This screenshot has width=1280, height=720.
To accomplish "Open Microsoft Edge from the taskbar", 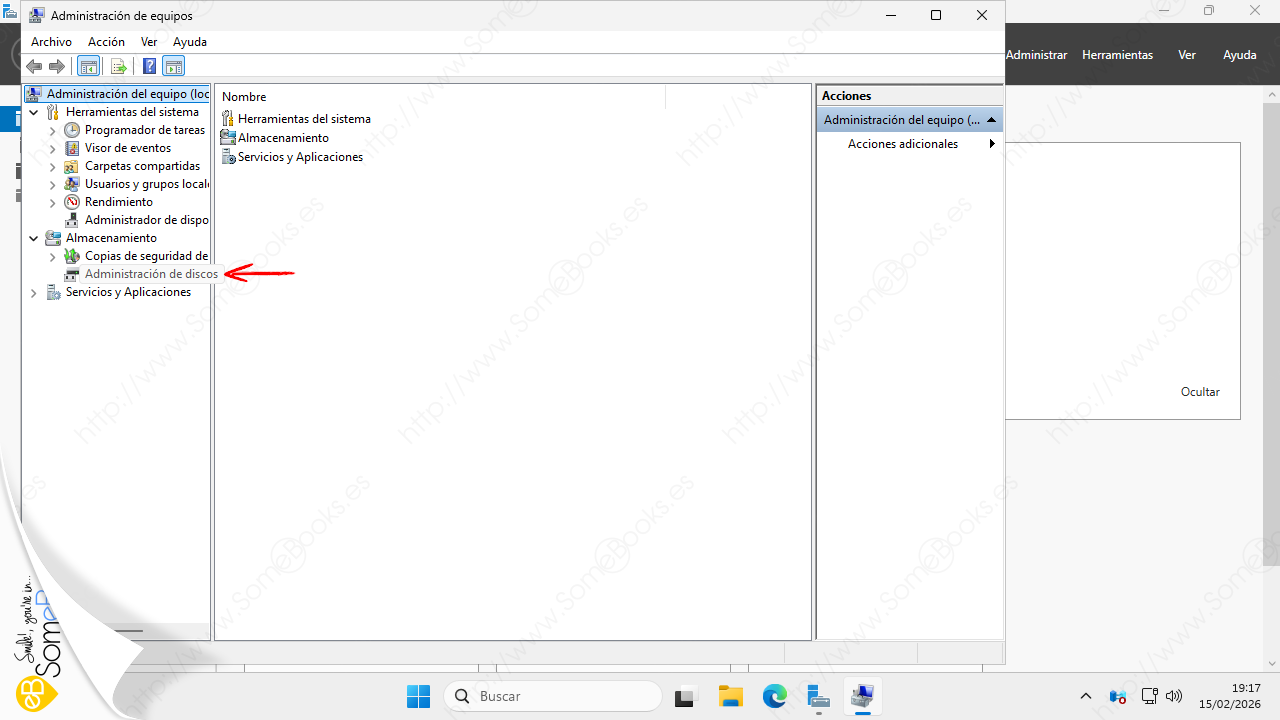I will [x=775, y=696].
